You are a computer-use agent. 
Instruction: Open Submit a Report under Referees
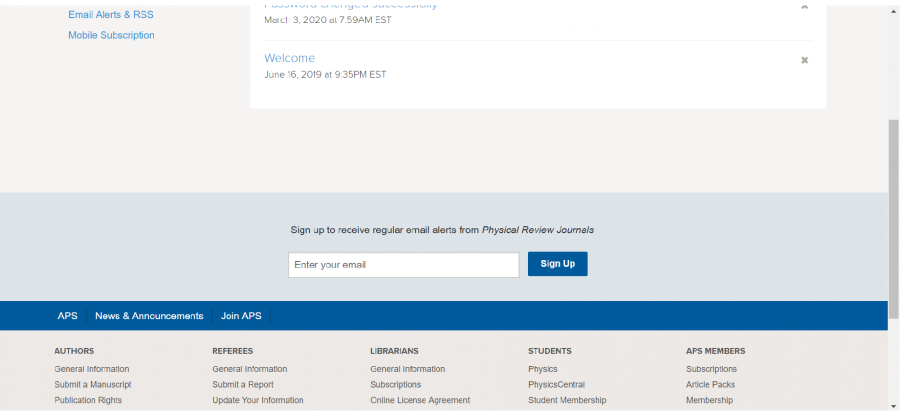(243, 384)
